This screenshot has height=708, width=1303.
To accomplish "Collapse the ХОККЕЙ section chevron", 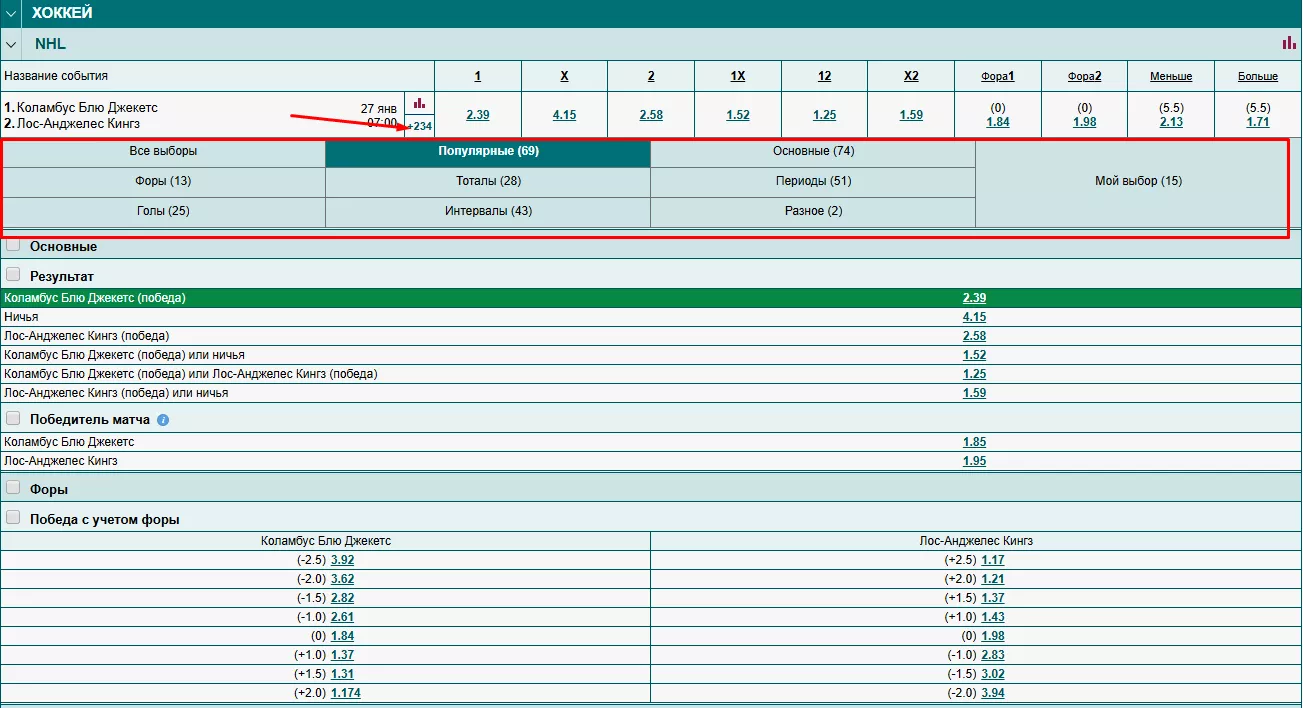I will pos(11,13).
